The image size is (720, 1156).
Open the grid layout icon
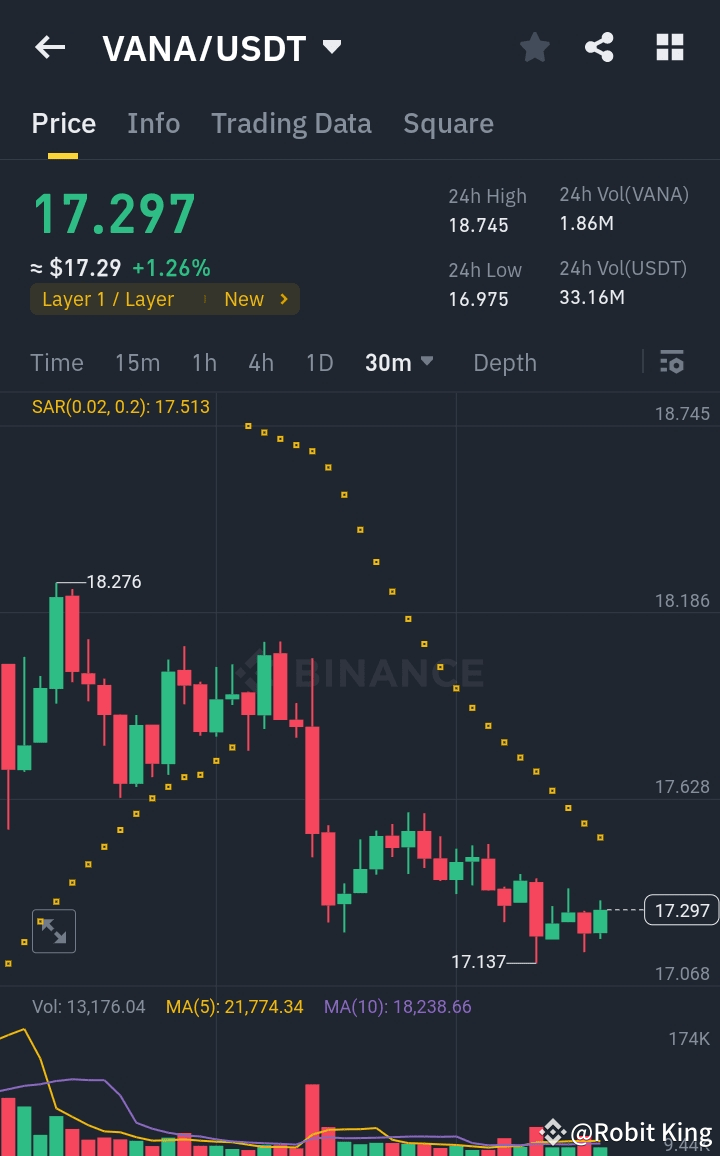point(669,47)
